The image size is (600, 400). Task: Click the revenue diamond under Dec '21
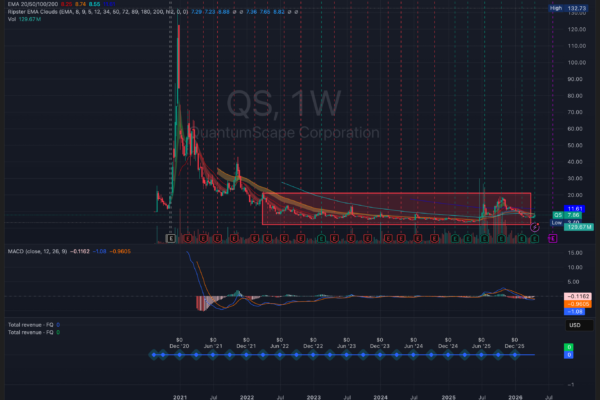point(246,355)
